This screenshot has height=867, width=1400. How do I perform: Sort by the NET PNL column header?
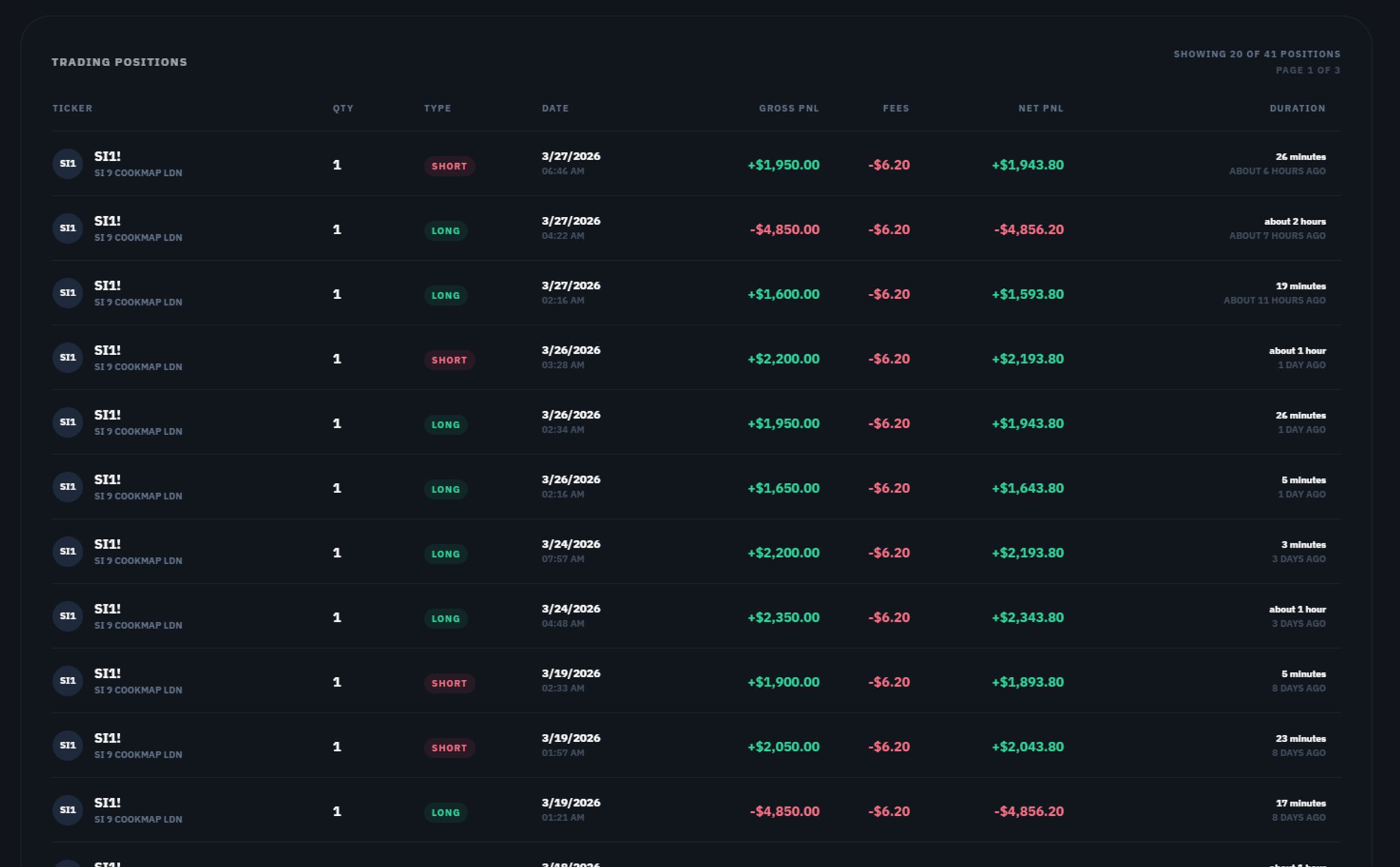(1041, 108)
